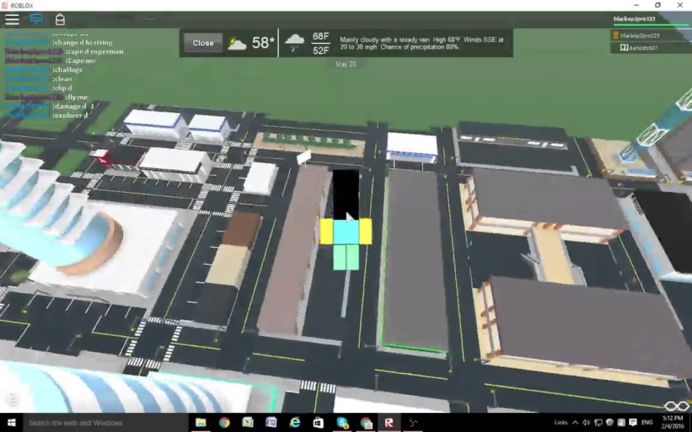
Task: Click chat line ':Cape me'
Action: tap(80, 61)
